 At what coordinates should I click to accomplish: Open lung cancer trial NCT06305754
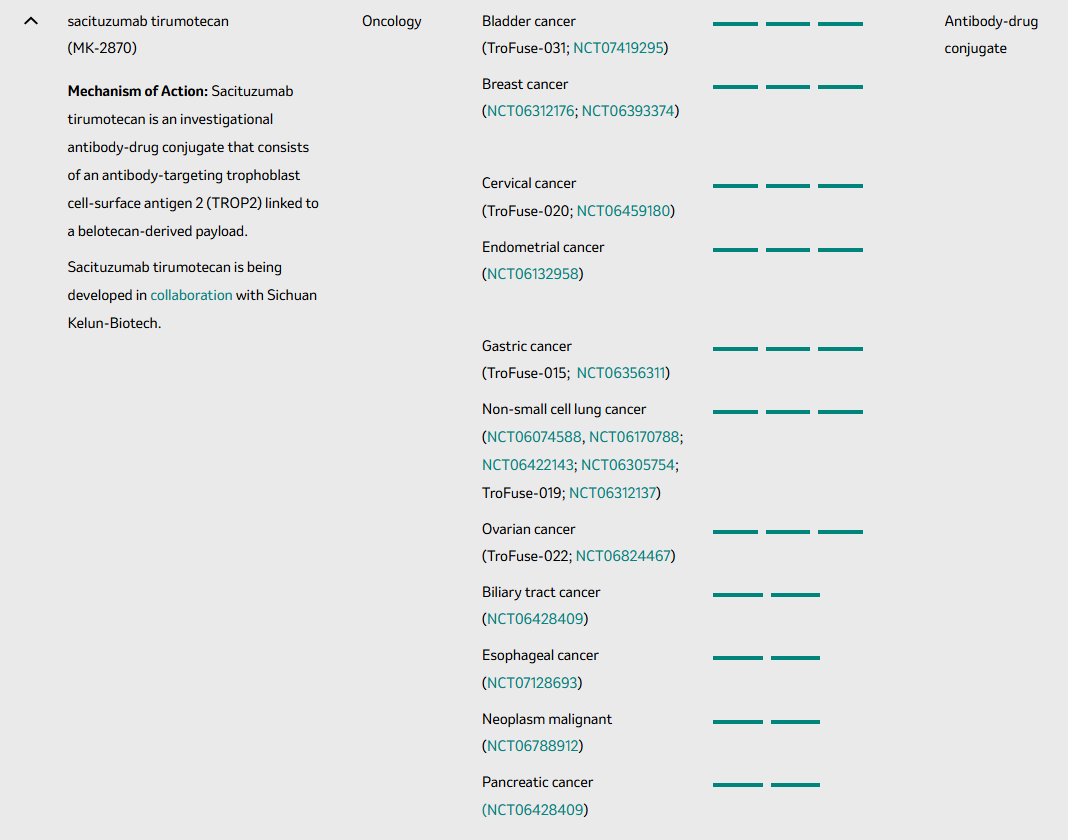click(628, 465)
